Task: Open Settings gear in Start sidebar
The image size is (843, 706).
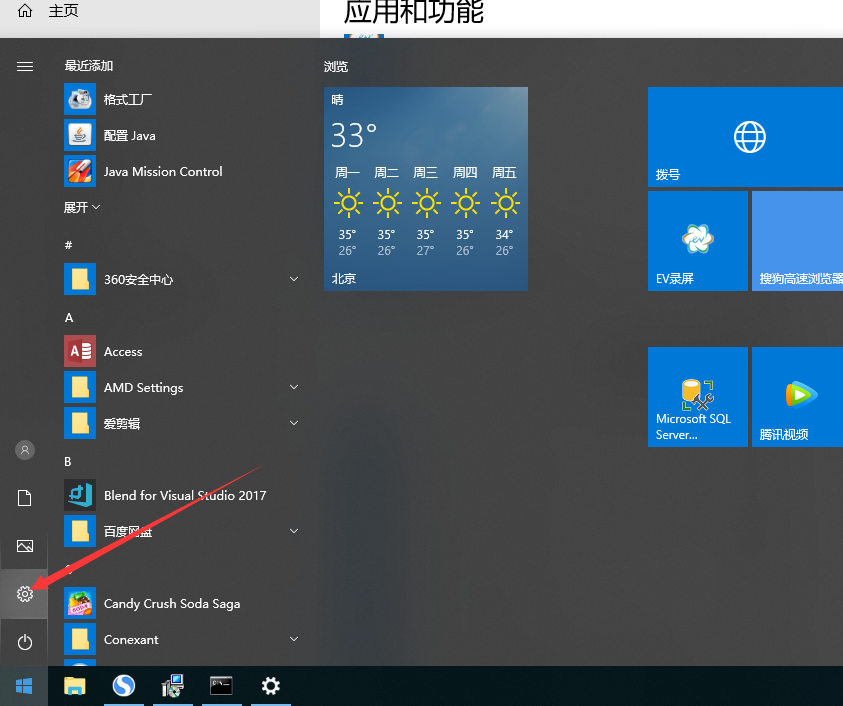Action: tap(25, 594)
